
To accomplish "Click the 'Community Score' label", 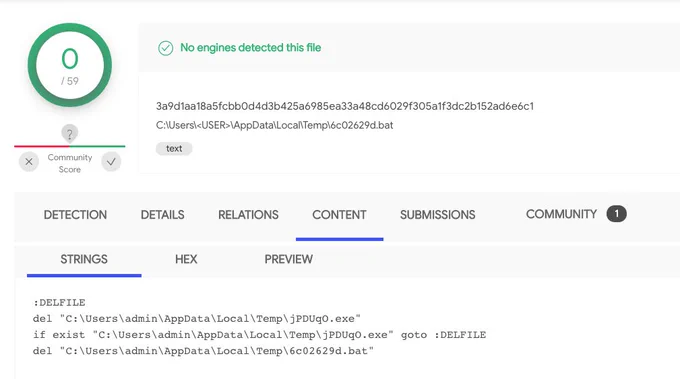I will pyautogui.click(x=70, y=163).
